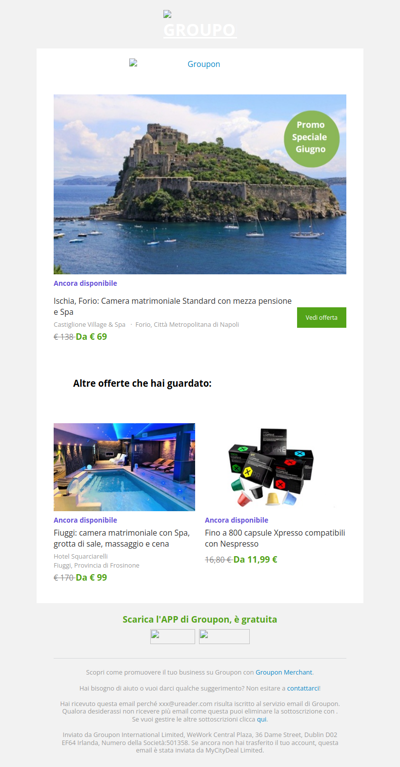Click Ancora disponibile label above Ischia offer
Image resolution: width=400 pixels, height=767 pixels.
(85, 283)
